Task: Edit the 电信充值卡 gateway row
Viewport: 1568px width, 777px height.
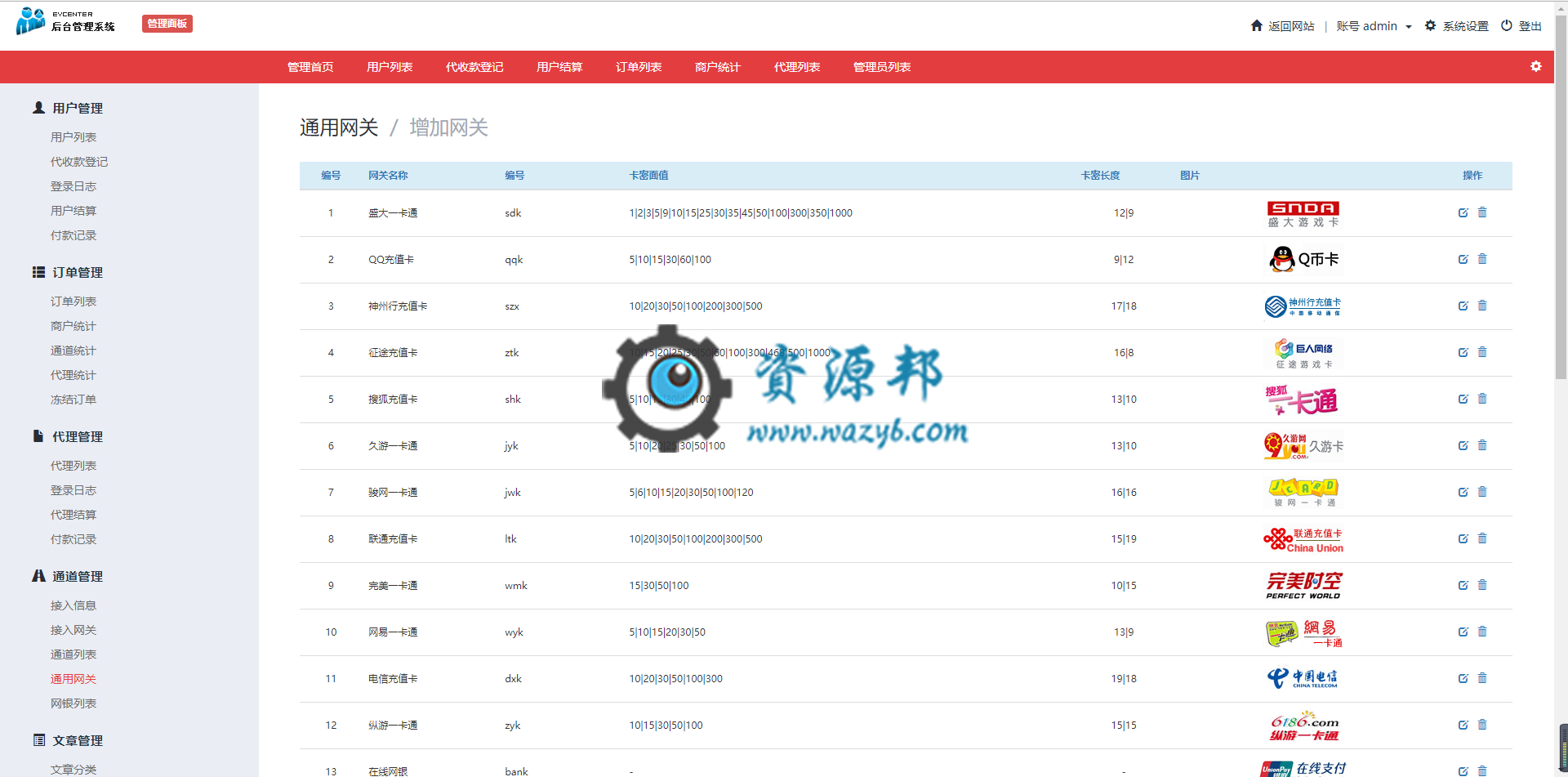Action: (x=1463, y=678)
